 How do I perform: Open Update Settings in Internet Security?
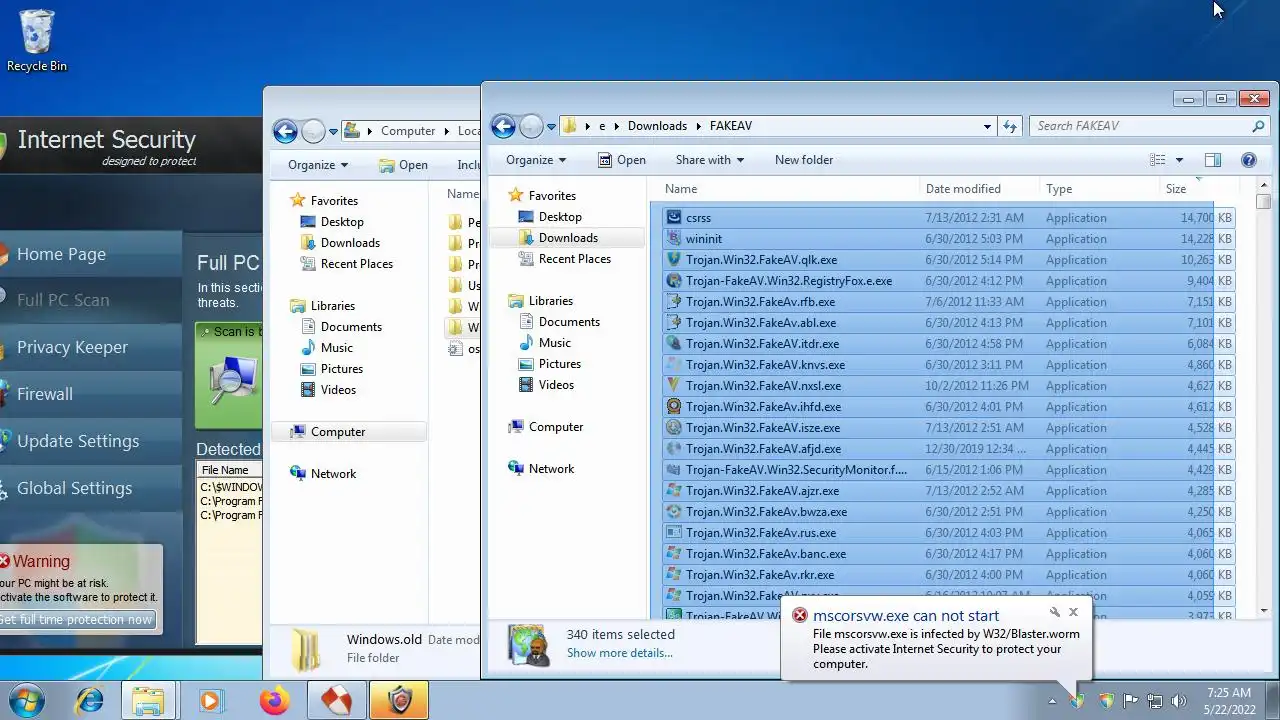pyautogui.click(x=78, y=441)
